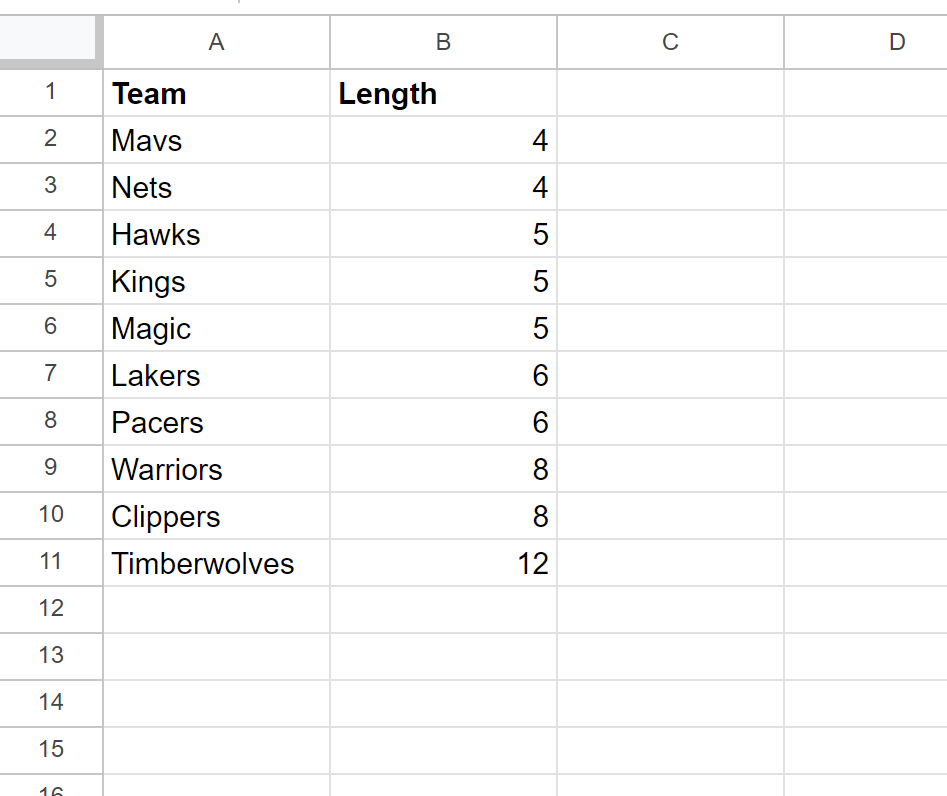This screenshot has width=947, height=796.
Task: Select row 7 header
Action: (51, 374)
